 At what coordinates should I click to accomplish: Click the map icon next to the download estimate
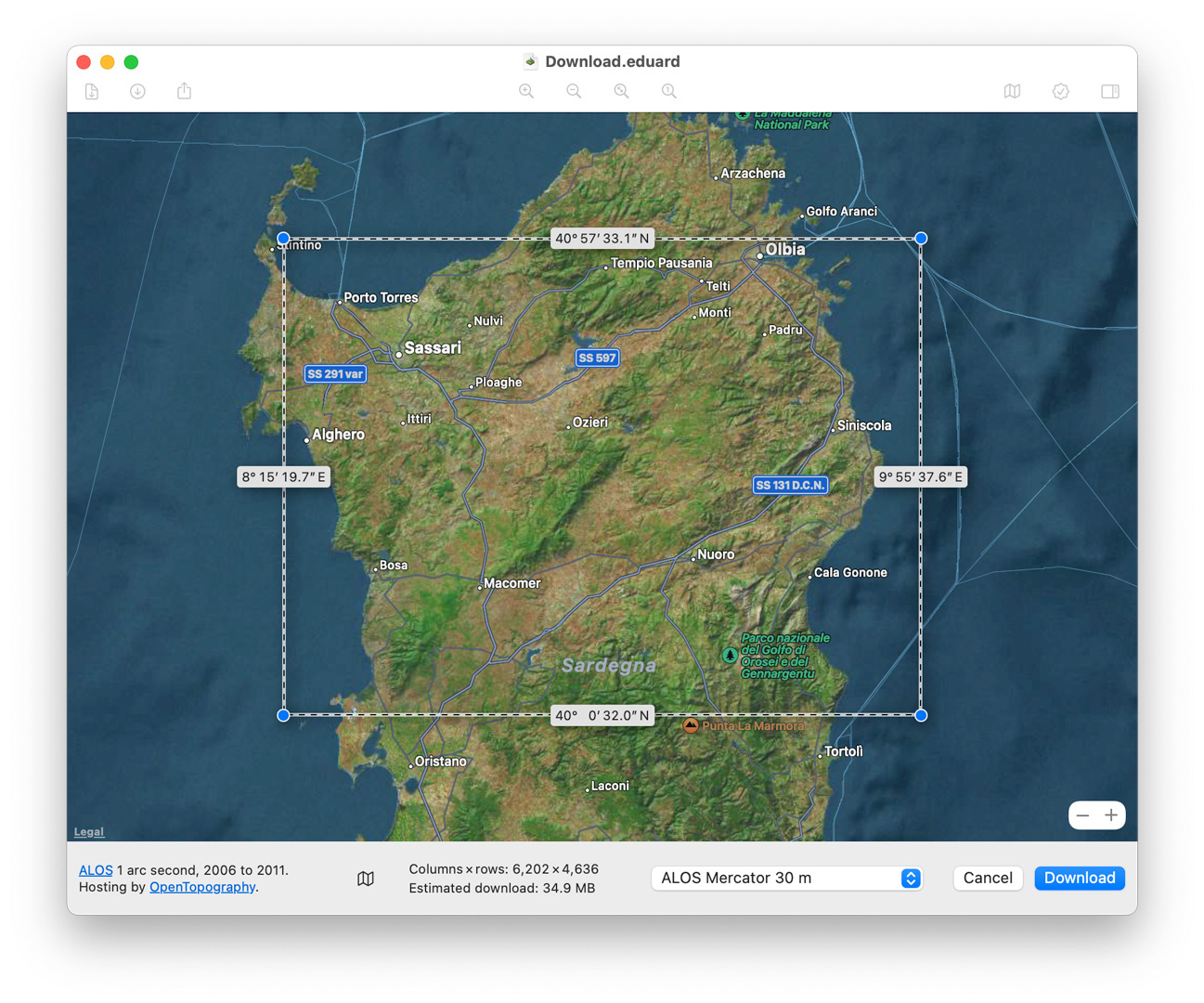[366, 878]
